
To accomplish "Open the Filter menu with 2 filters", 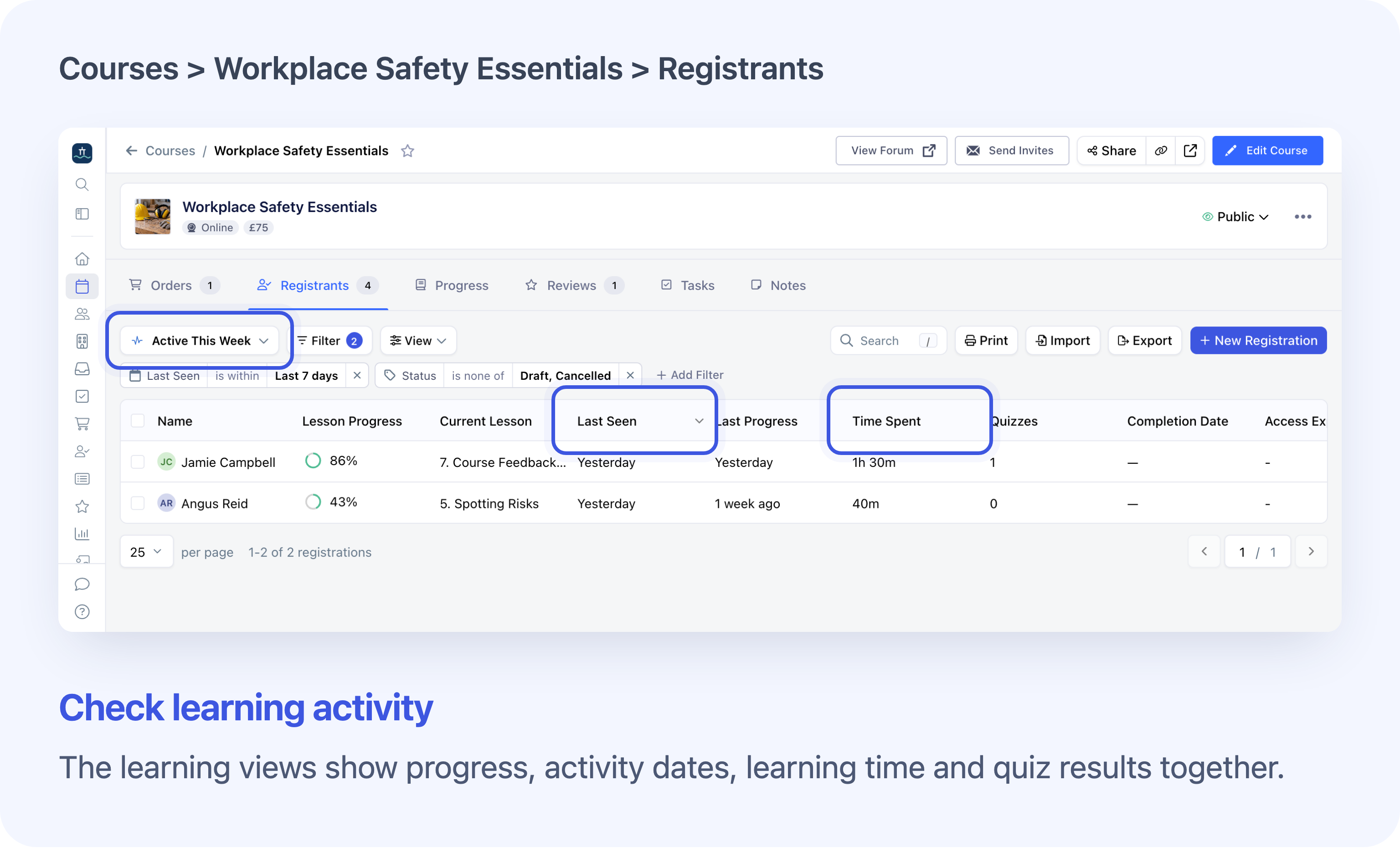I will tap(330, 341).
